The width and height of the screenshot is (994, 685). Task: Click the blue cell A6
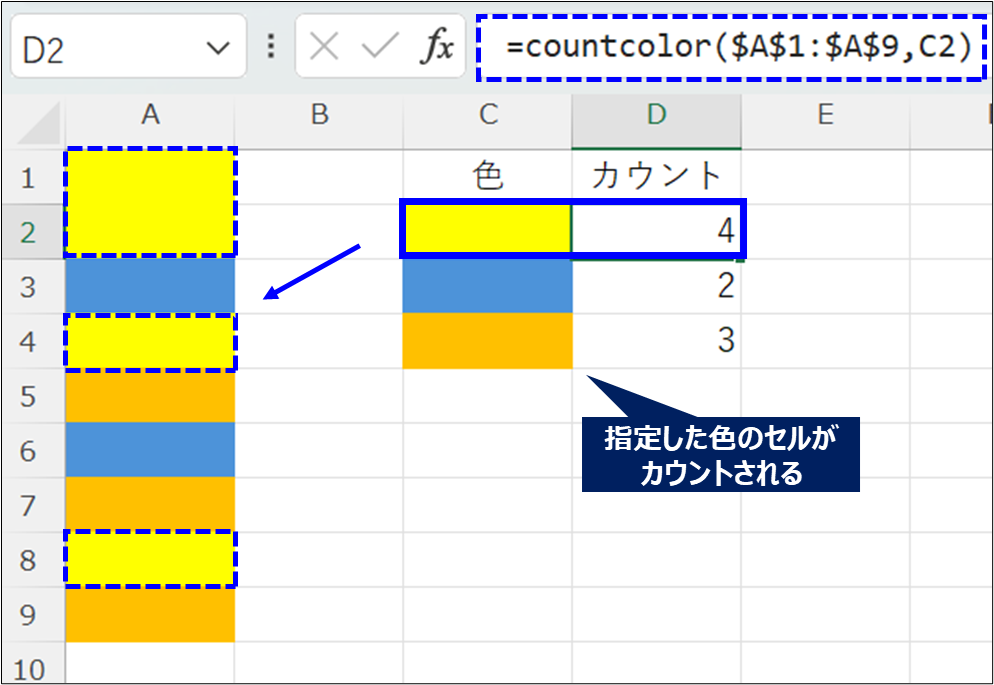pyautogui.click(x=150, y=451)
